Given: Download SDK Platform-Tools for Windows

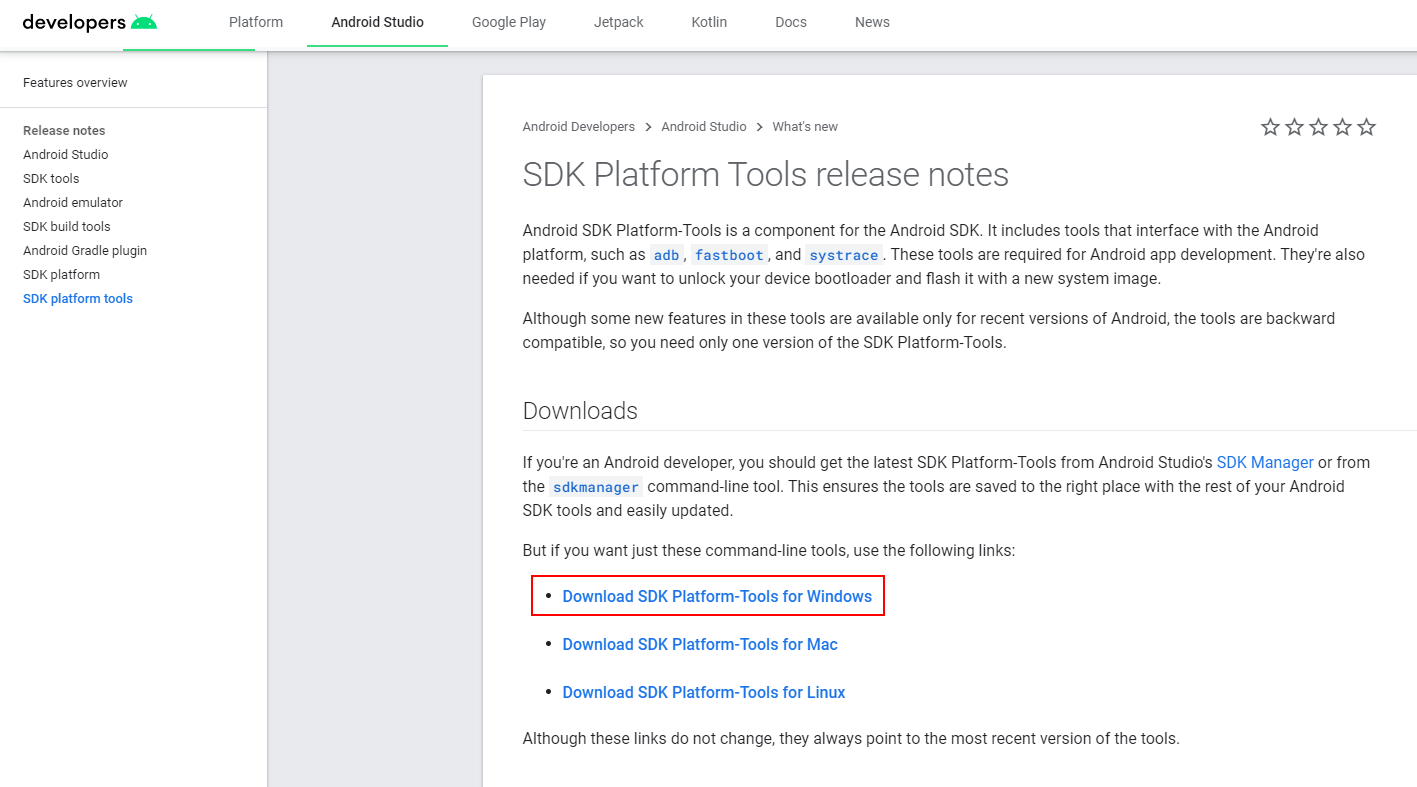Looking at the screenshot, I should [717, 597].
